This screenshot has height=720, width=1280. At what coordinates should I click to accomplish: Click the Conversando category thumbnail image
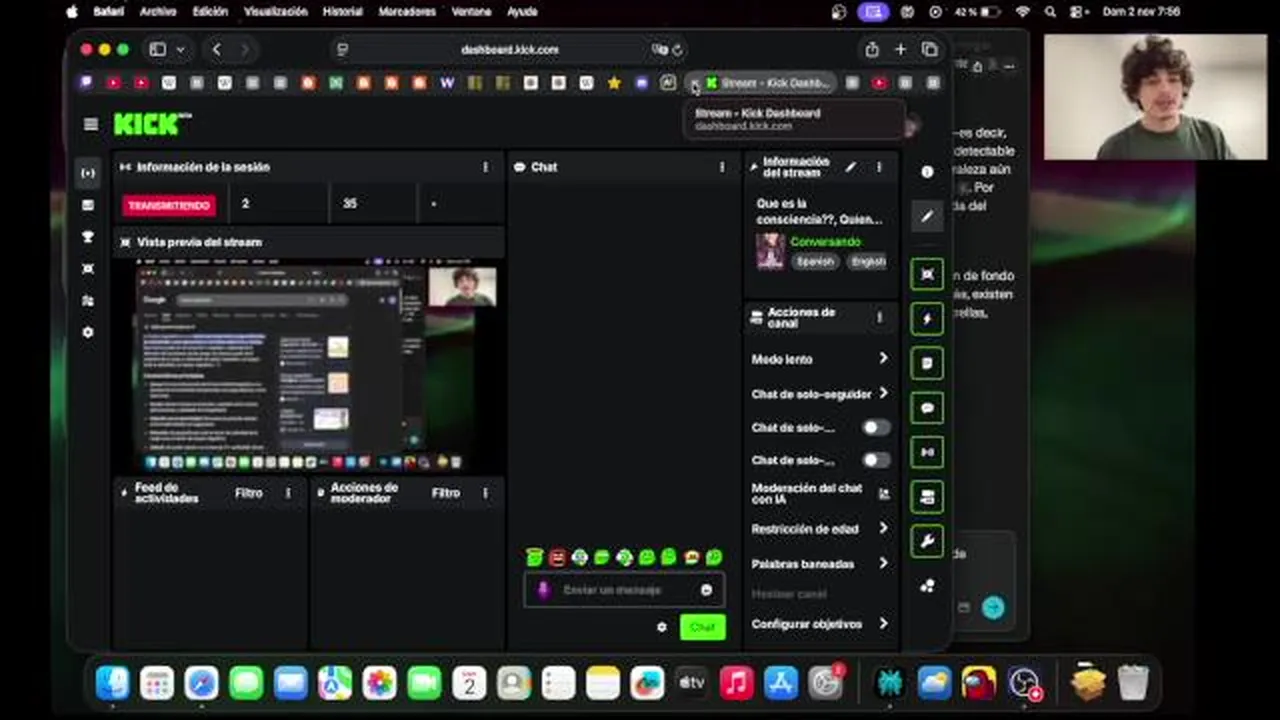tap(770, 251)
